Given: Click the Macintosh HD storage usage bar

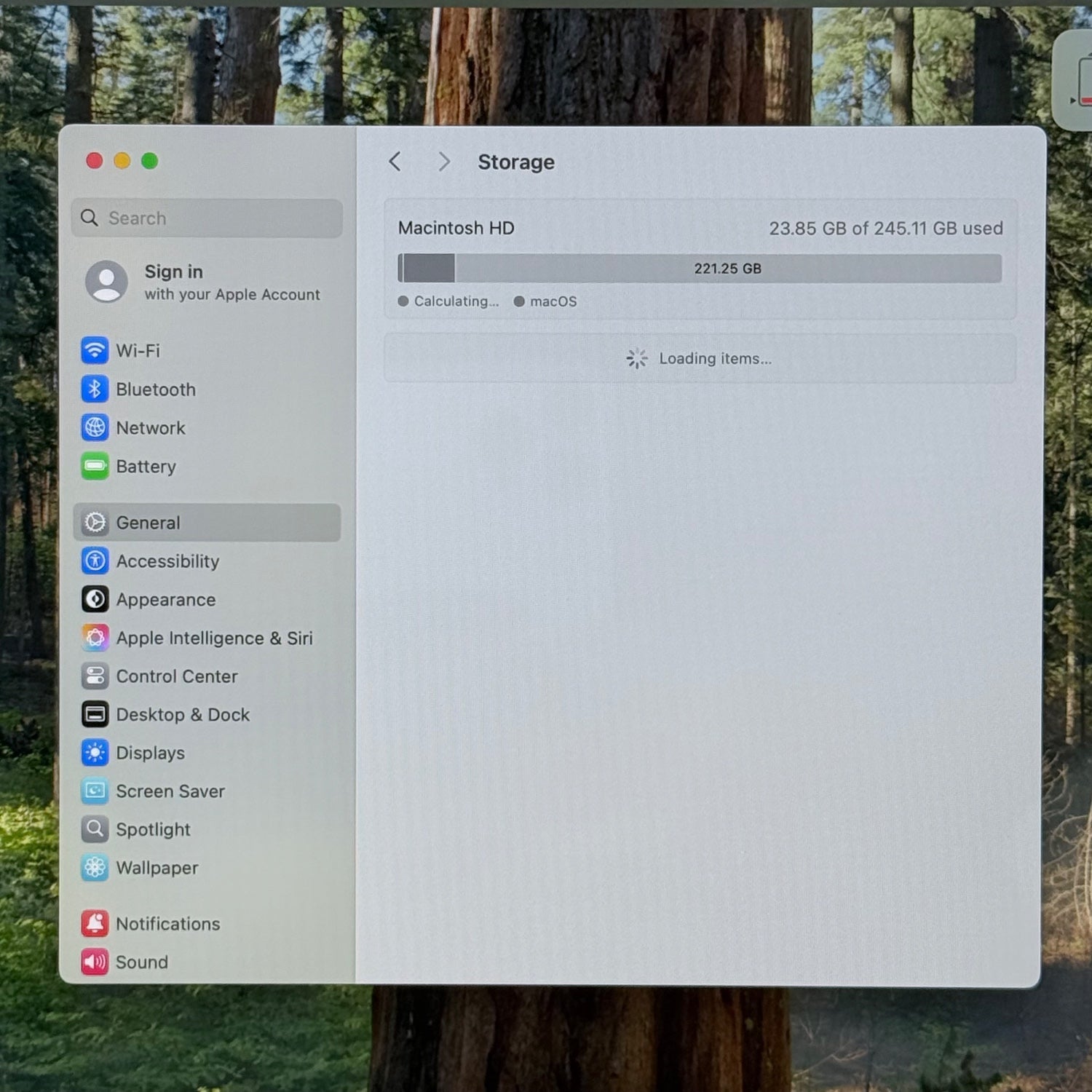Looking at the screenshot, I should coord(699,269).
